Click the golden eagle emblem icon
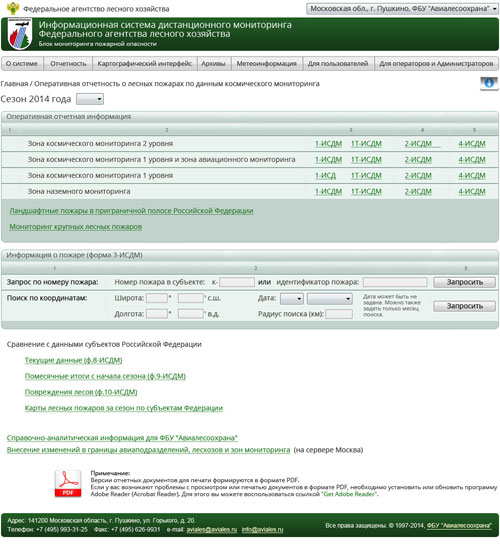Image resolution: width=500 pixels, height=545 pixels. coord(13,8)
